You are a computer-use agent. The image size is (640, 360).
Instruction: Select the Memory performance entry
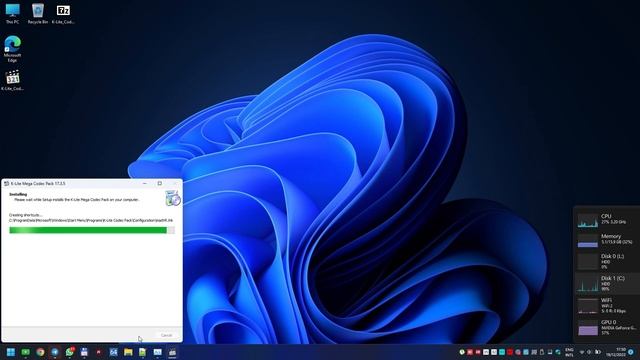click(x=607, y=240)
